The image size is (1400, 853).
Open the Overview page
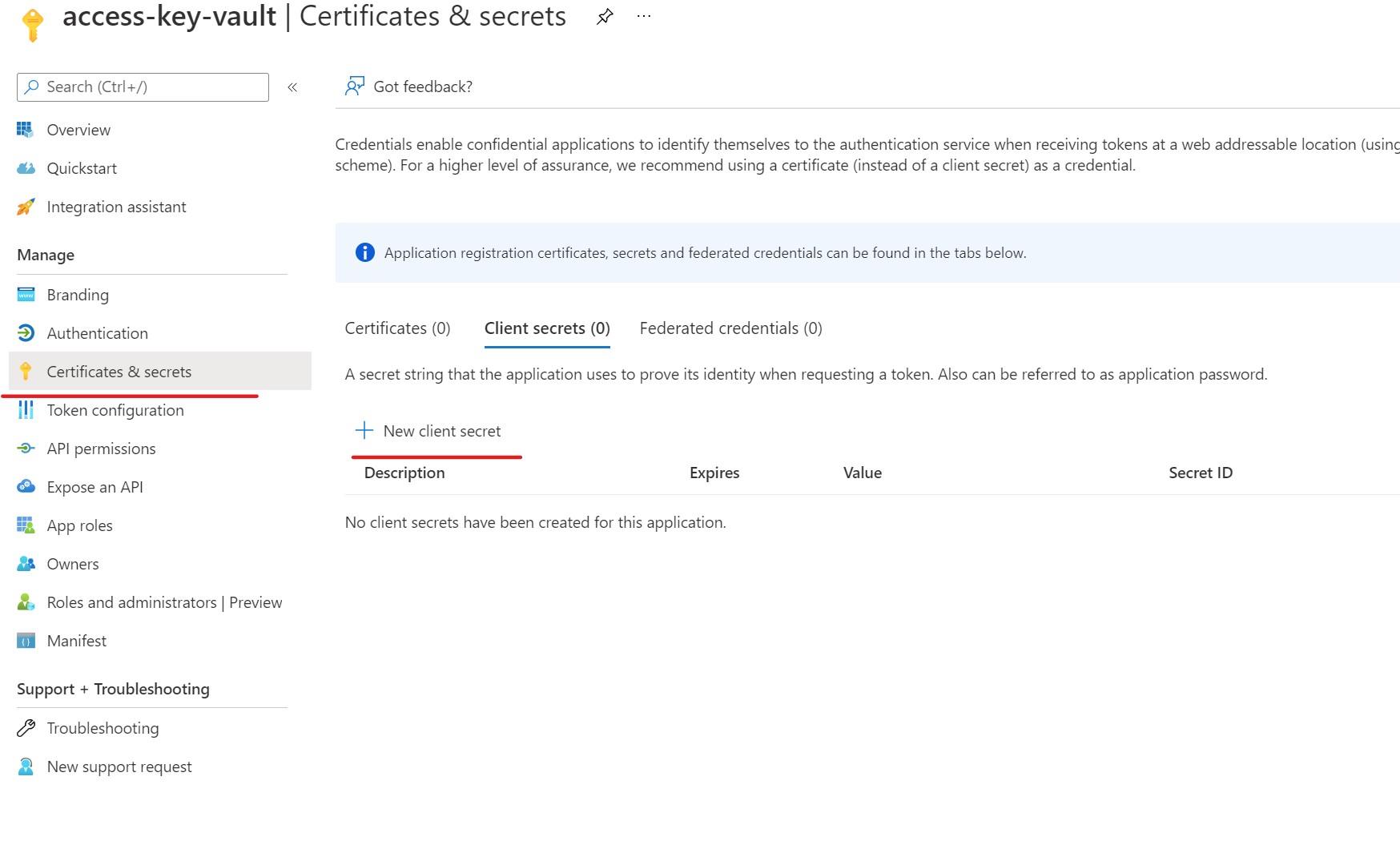click(x=78, y=130)
